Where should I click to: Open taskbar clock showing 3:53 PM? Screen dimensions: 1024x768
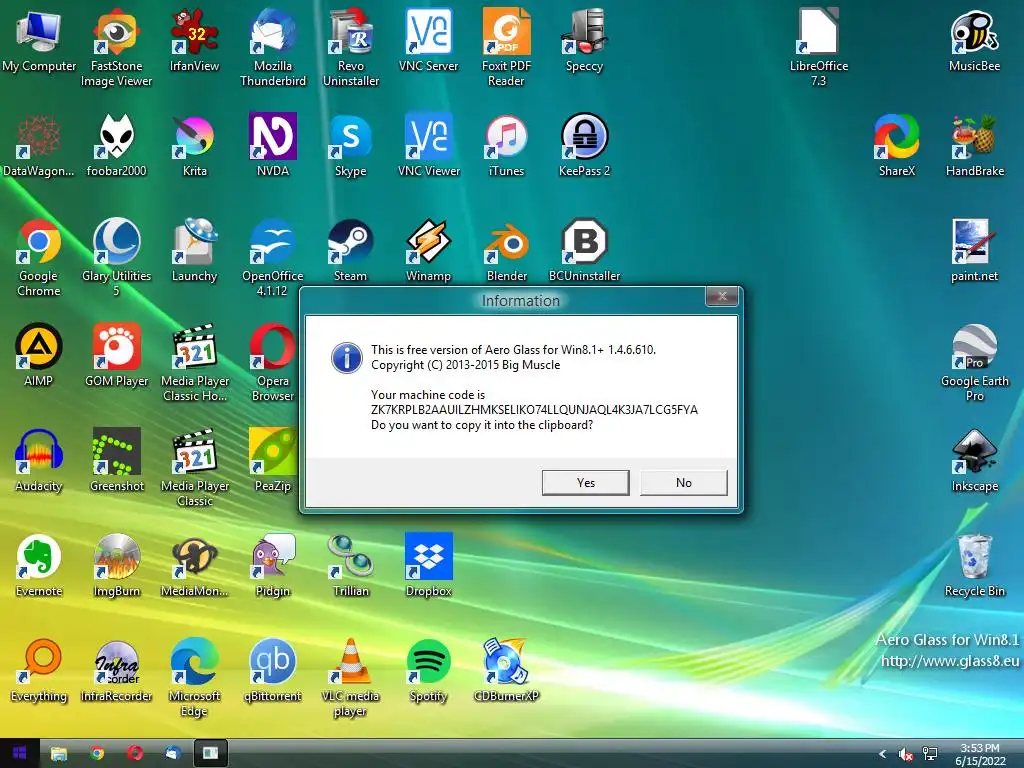coord(980,754)
